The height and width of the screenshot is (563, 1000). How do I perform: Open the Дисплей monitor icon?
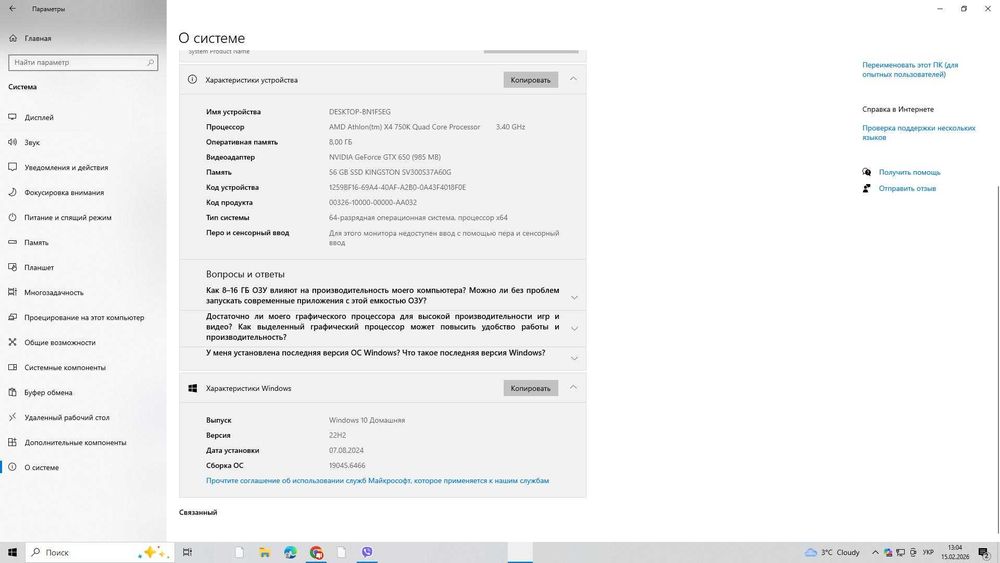point(12,117)
